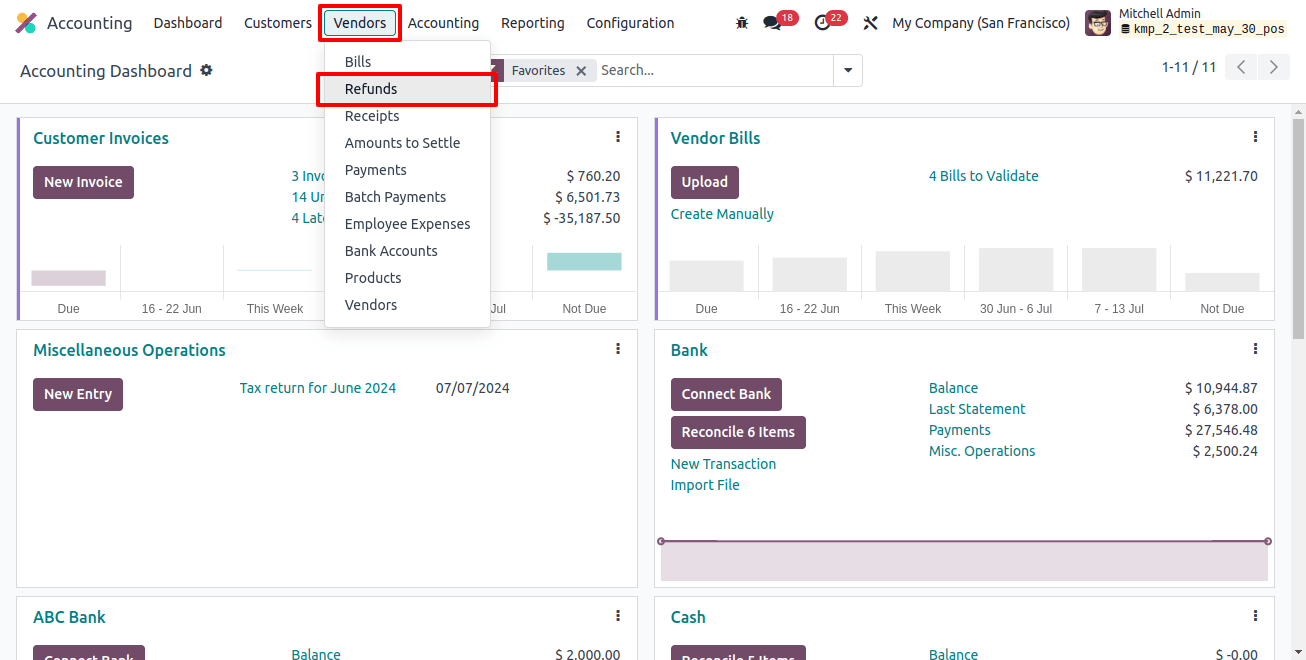Open the Miscellaneous Operations card kebab menu

(x=618, y=349)
